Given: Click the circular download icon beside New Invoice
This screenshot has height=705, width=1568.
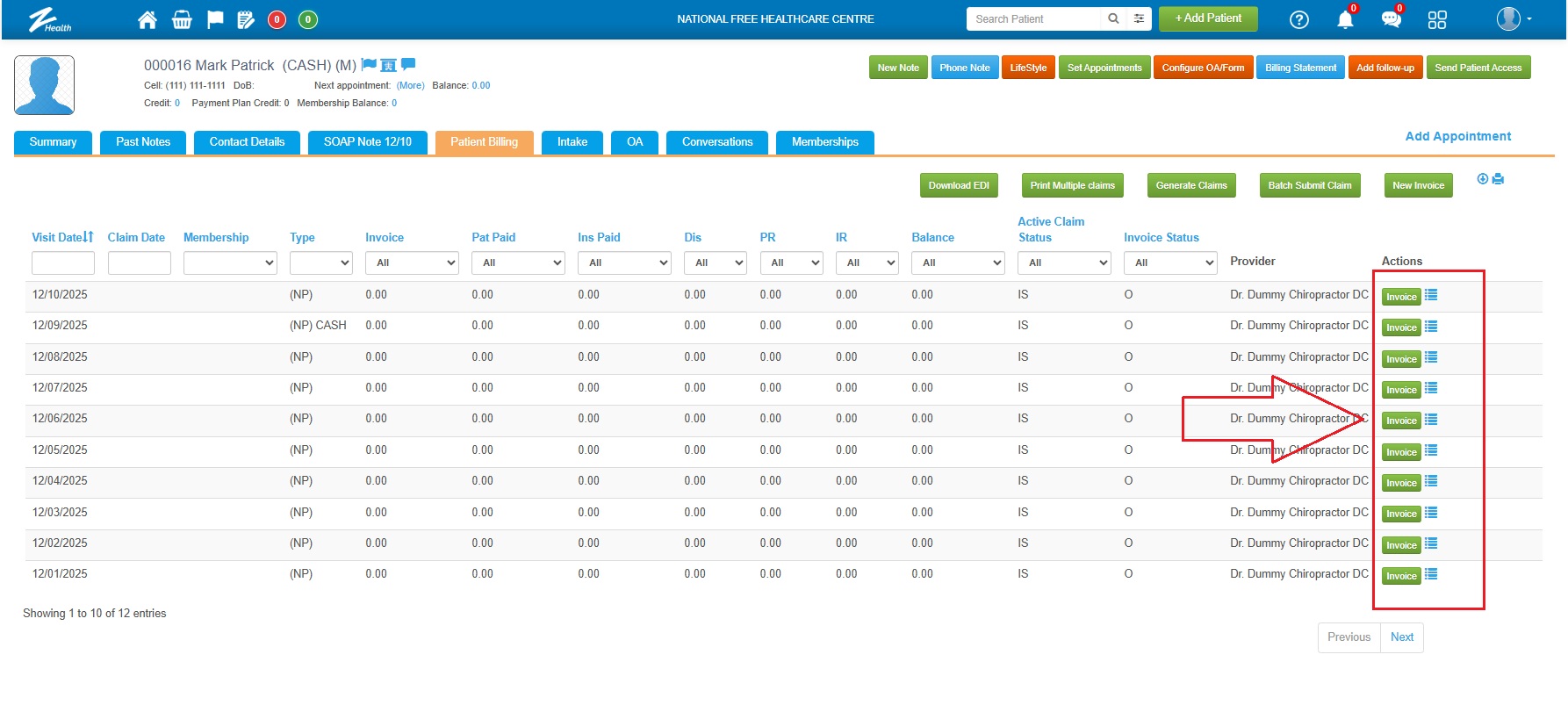Looking at the screenshot, I should 1483,179.
